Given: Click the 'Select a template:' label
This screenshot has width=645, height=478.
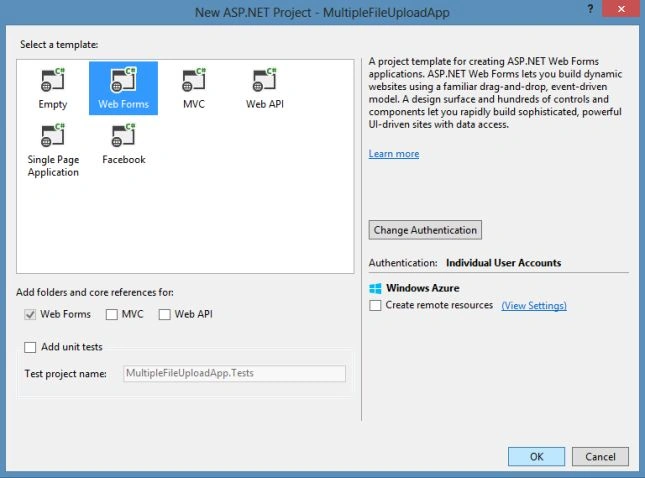Looking at the screenshot, I should [x=59, y=44].
